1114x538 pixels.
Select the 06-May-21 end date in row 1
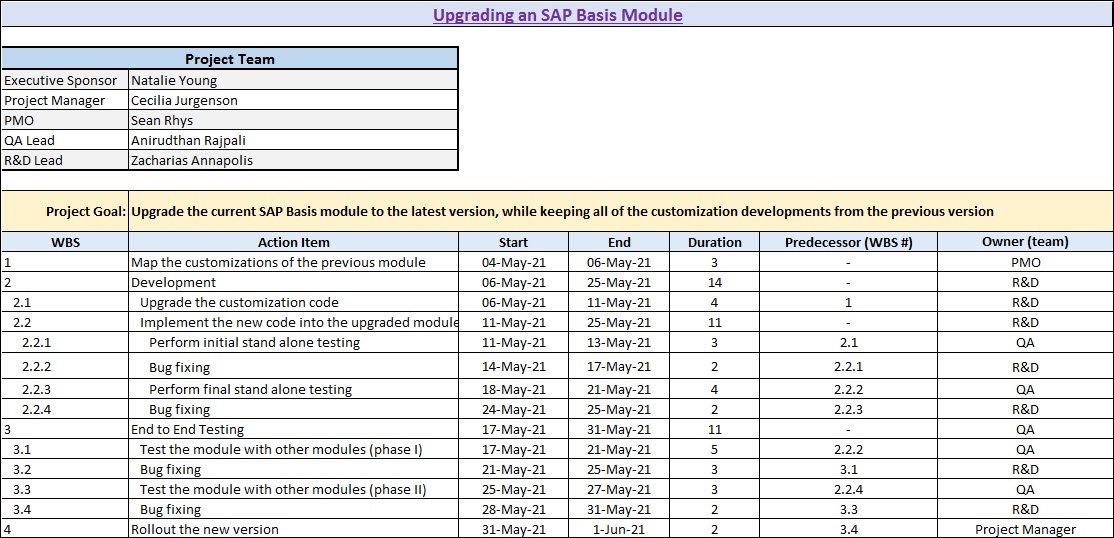pos(619,262)
